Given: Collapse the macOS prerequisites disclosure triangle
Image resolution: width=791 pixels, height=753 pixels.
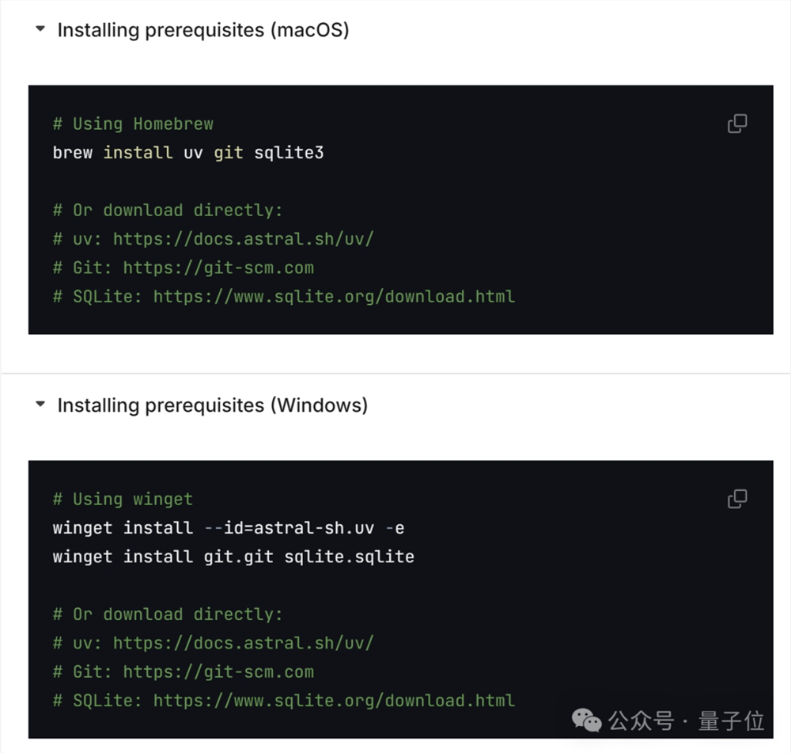Looking at the screenshot, I should point(40,30).
